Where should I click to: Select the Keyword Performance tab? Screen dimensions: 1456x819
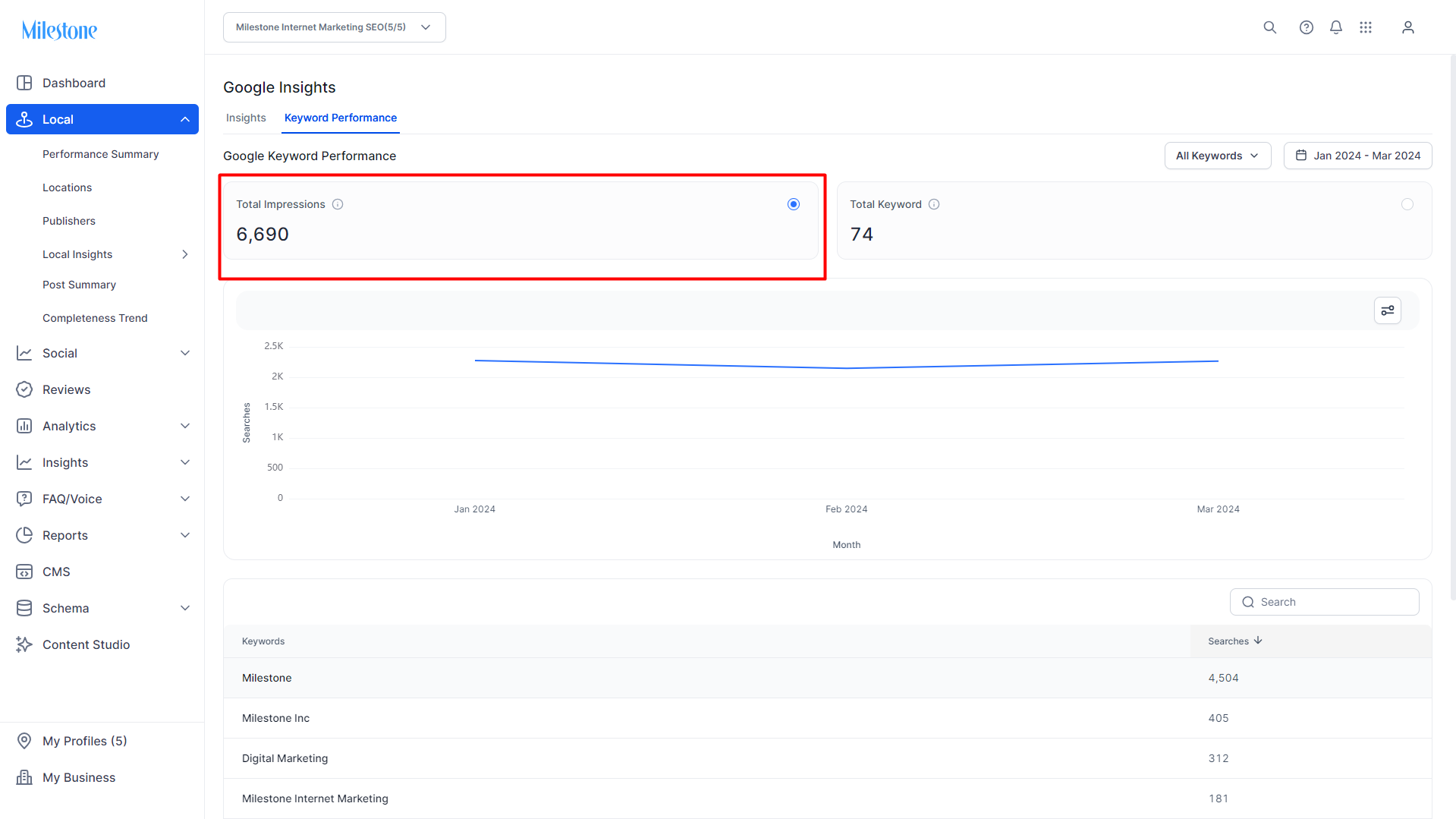click(341, 118)
